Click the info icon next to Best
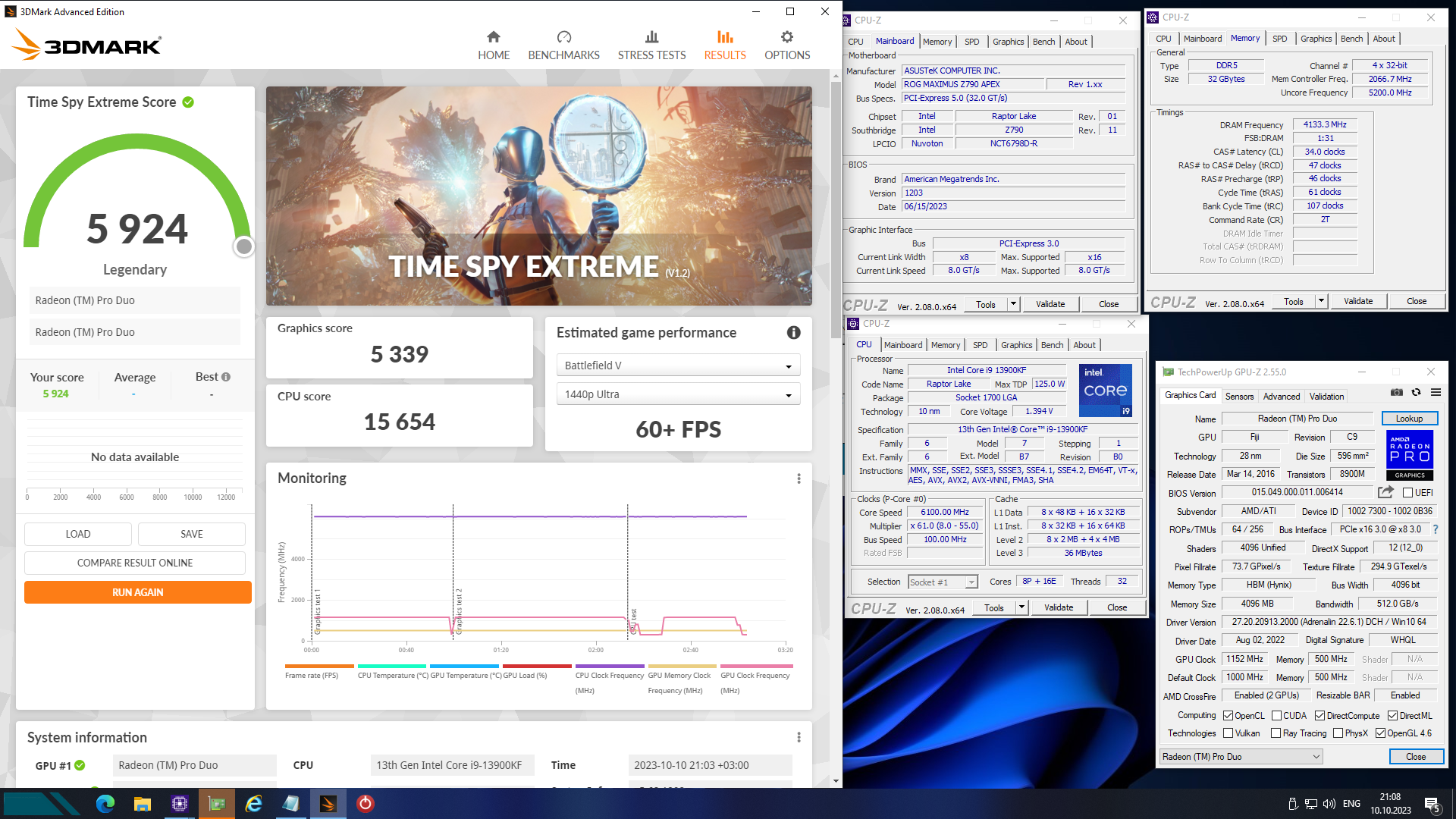This screenshot has height=819, width=1456. (226, 377)
